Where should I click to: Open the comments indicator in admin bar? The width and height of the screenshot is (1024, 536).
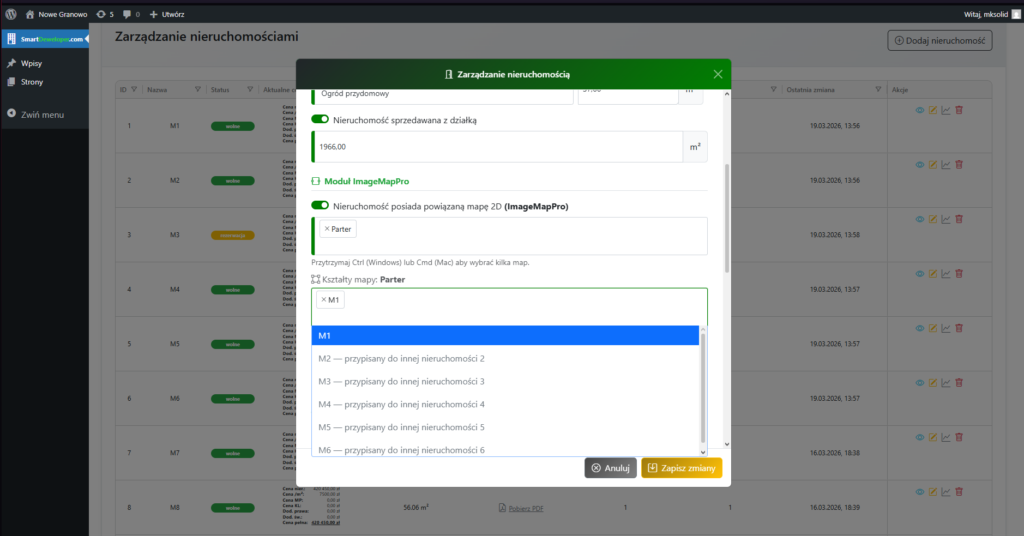[131, 14]
